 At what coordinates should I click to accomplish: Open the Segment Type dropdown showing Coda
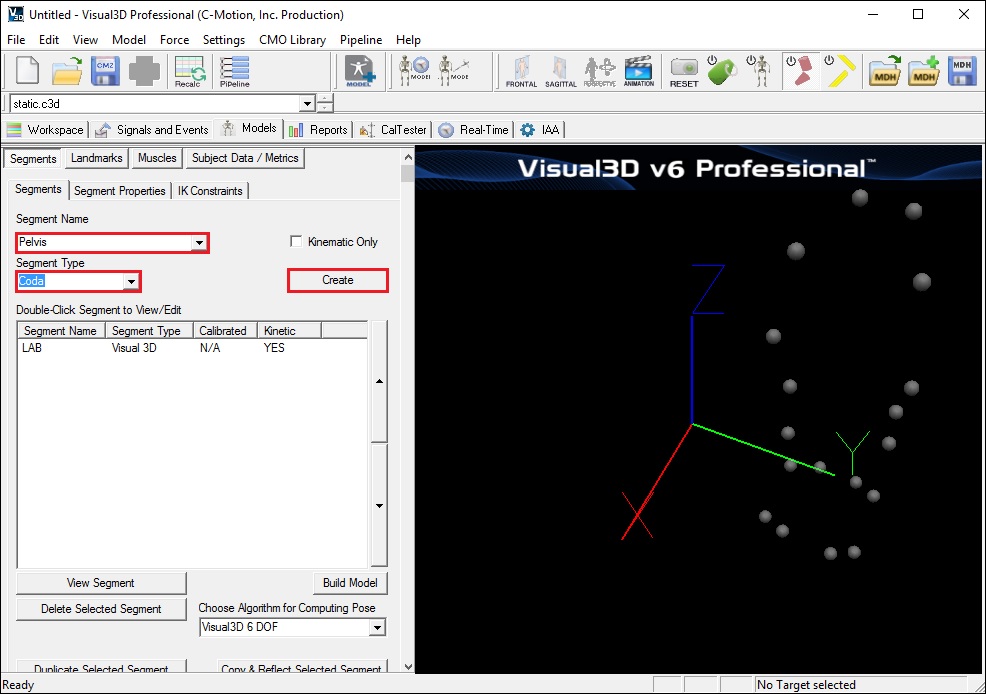click(131, 281)
